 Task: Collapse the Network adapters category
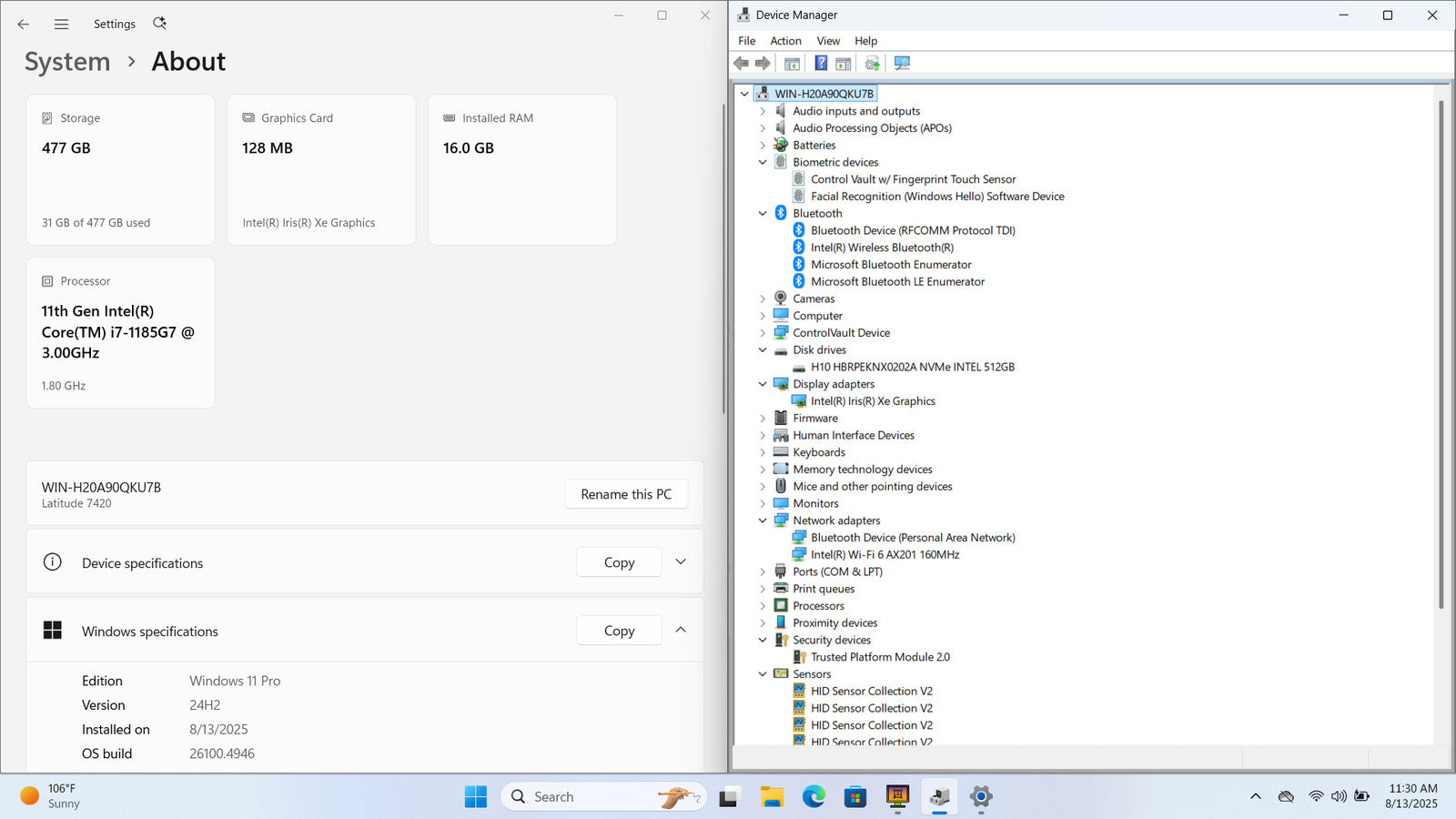763,521
